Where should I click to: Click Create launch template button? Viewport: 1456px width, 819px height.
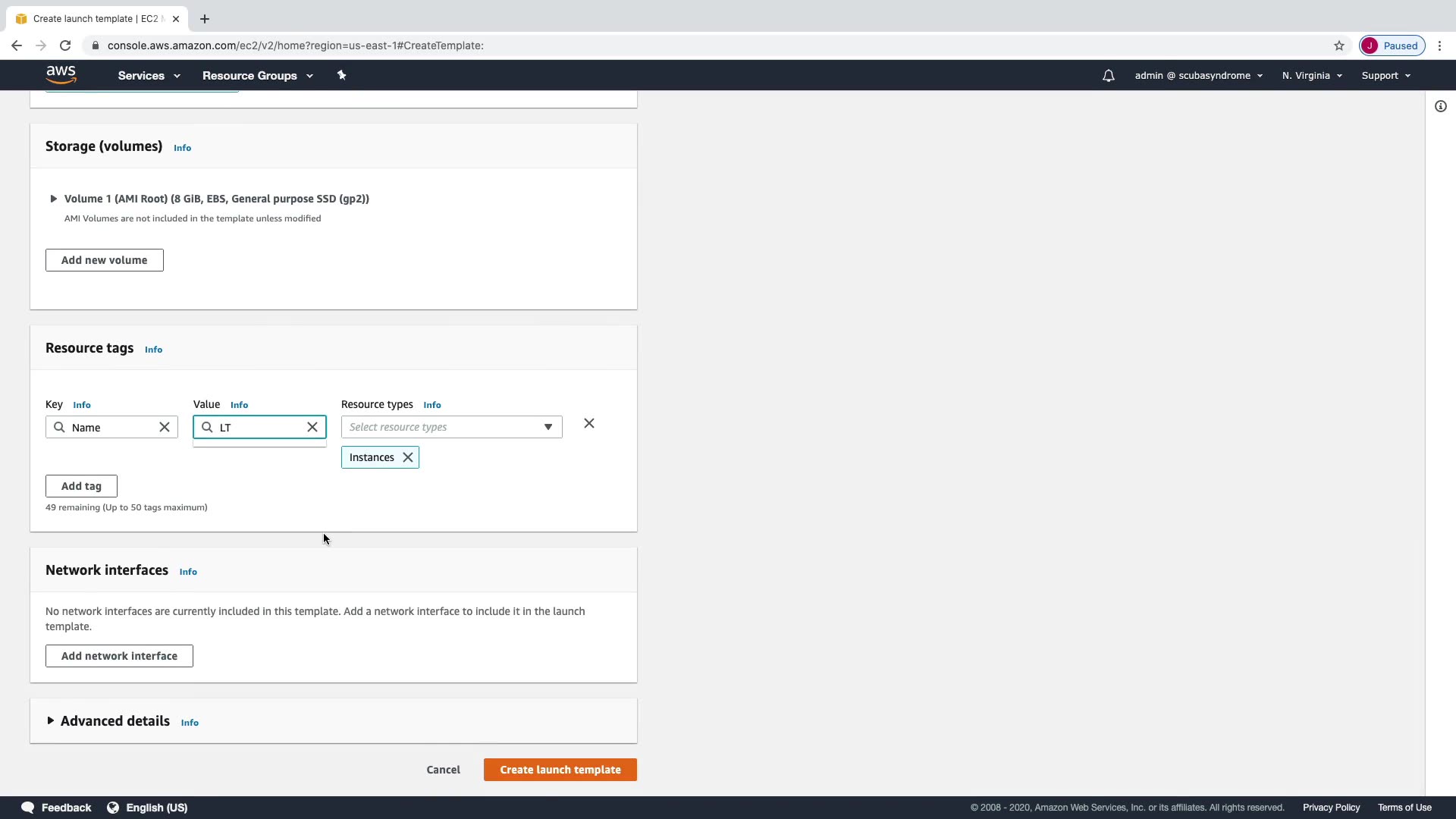coord(560,770)
